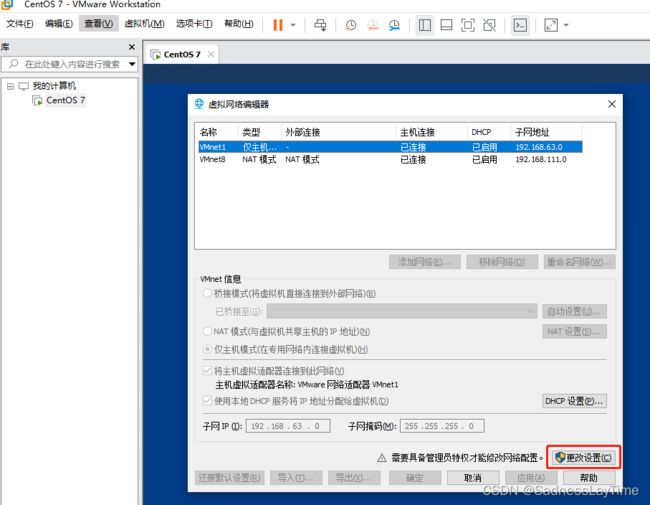
Task: Open the console view icon
Action: pos(520,25)
